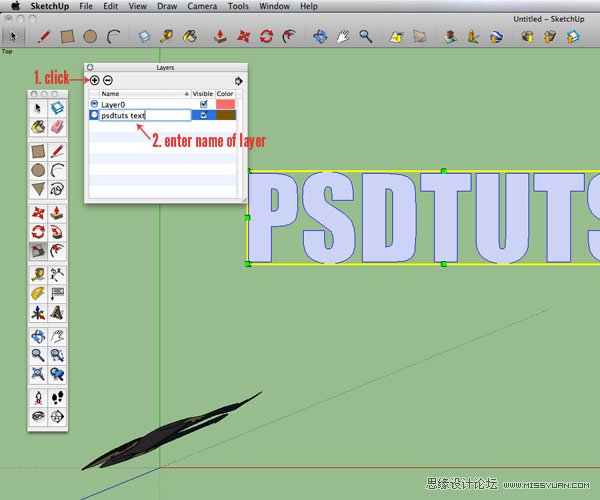Select Tape Measure tool in top toolbar
The width and height of the screenshot is (600, 500).
coord(167,37)
